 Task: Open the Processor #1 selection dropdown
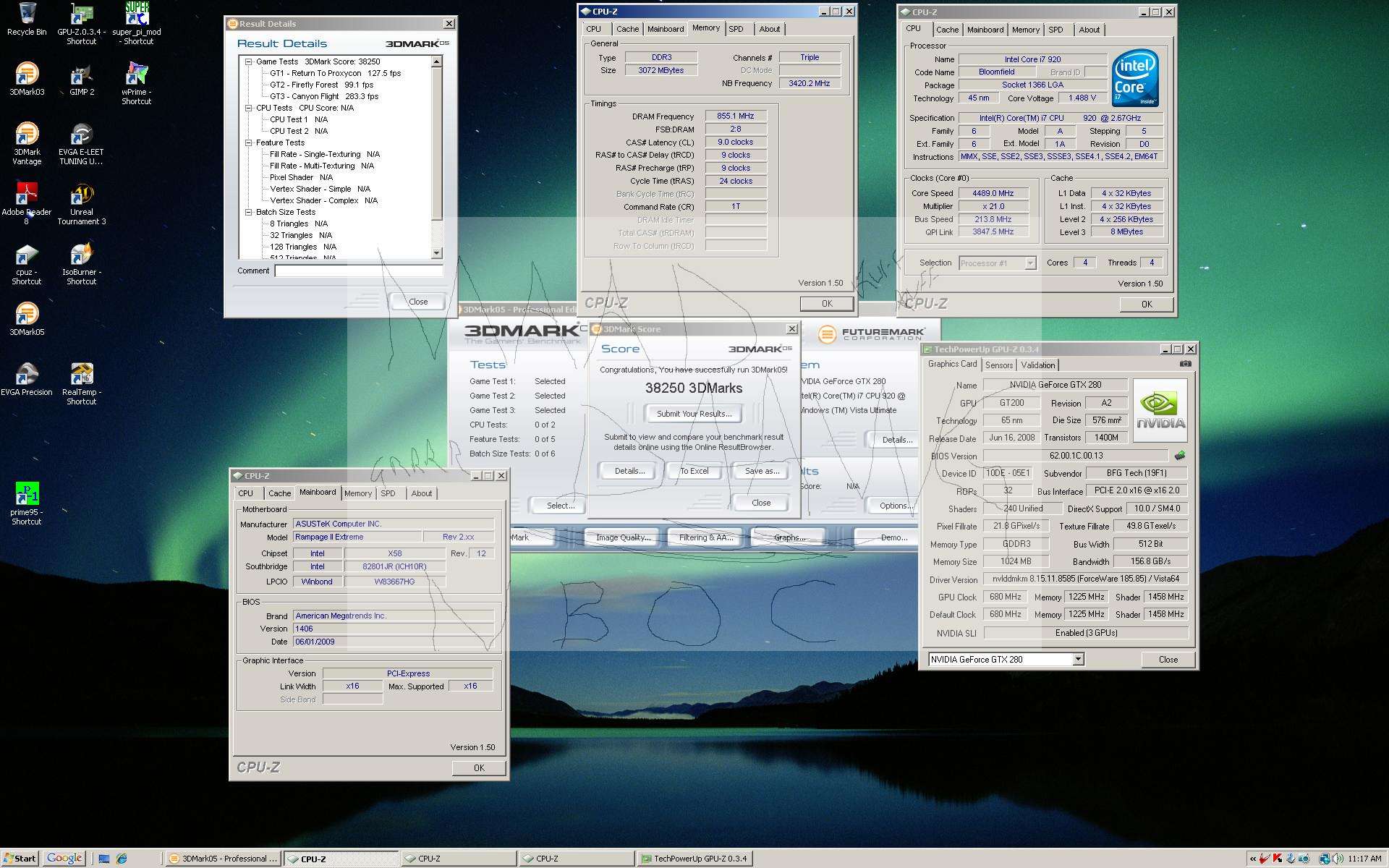click(1030, 263)
